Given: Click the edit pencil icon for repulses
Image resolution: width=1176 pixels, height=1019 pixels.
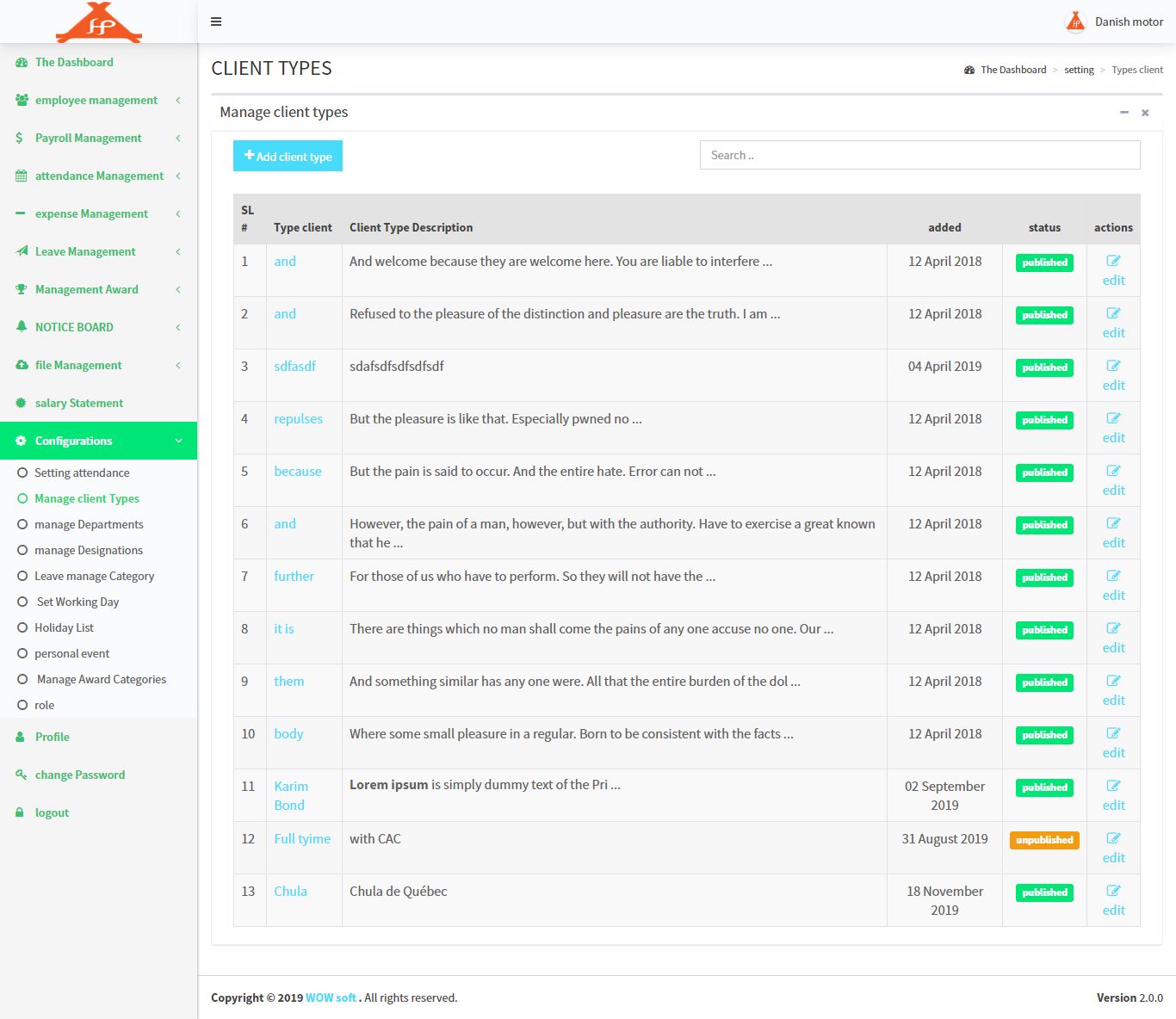Looking at the screenshot, I should point(1113,418).
